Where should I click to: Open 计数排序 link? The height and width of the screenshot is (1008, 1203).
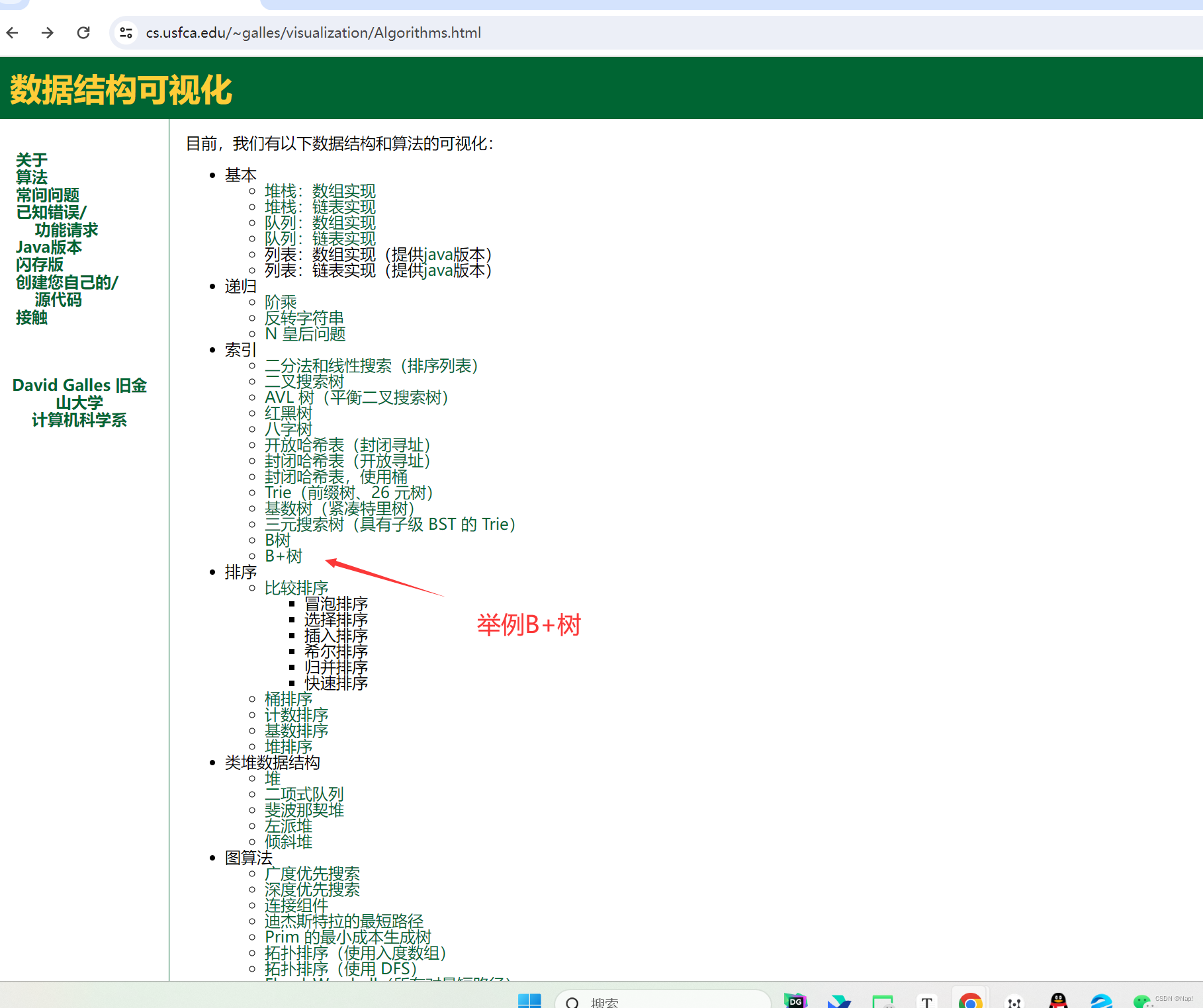click(296, 715)
